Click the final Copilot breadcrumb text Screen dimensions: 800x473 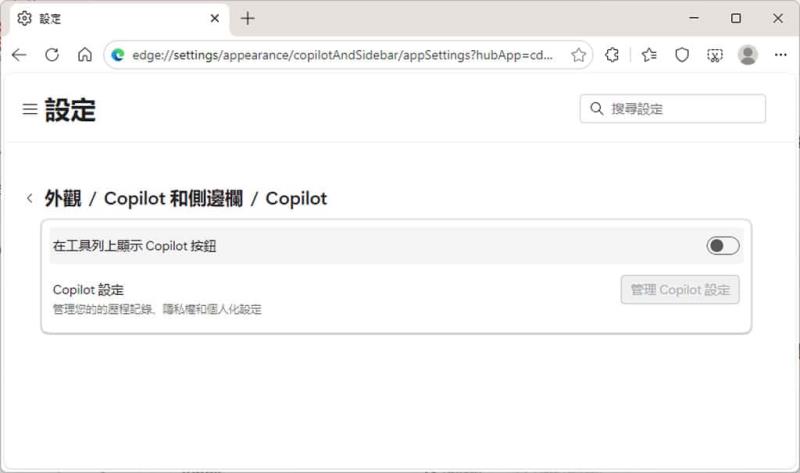(296, 198)
